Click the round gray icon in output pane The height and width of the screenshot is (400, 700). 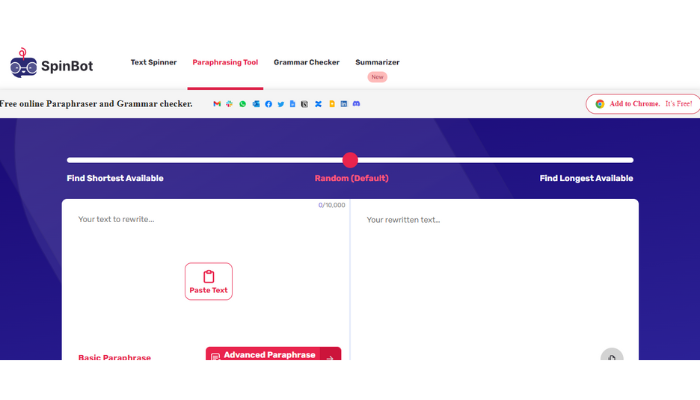612,354
